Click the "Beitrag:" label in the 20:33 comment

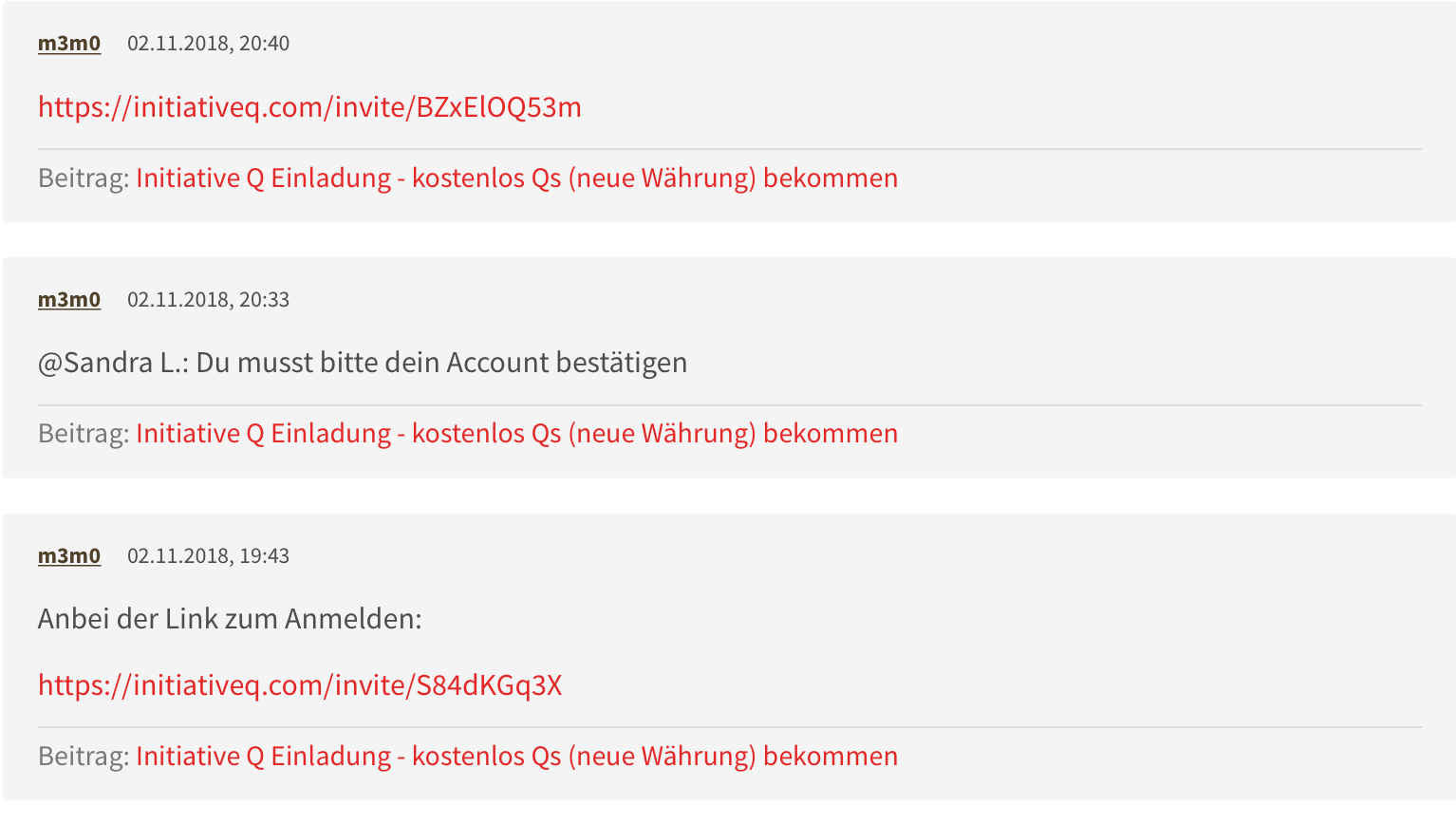point(84,434)
